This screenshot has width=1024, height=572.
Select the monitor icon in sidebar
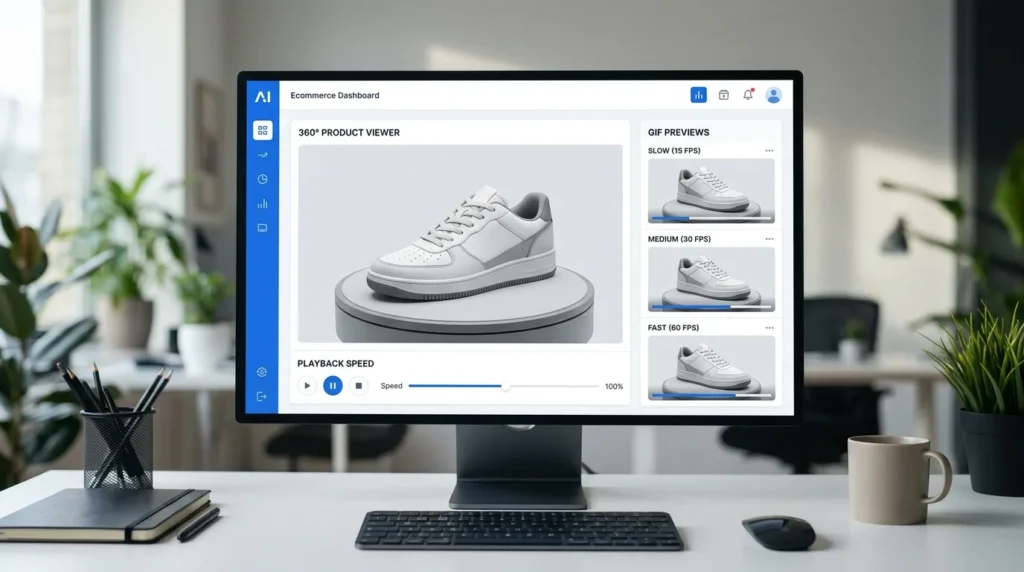click(x=263, y=228)
